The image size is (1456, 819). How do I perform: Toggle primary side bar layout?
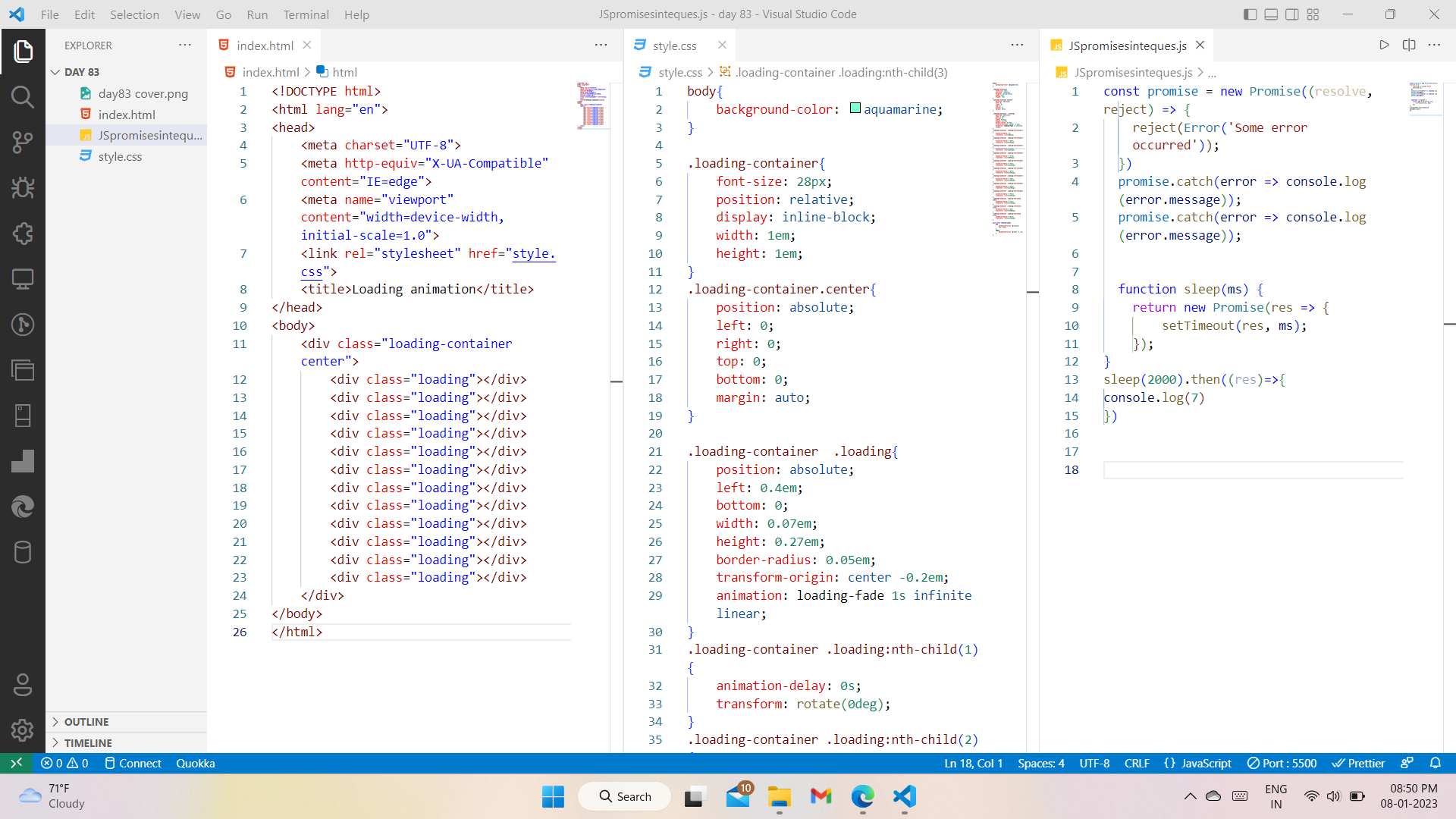[1250, 14]
